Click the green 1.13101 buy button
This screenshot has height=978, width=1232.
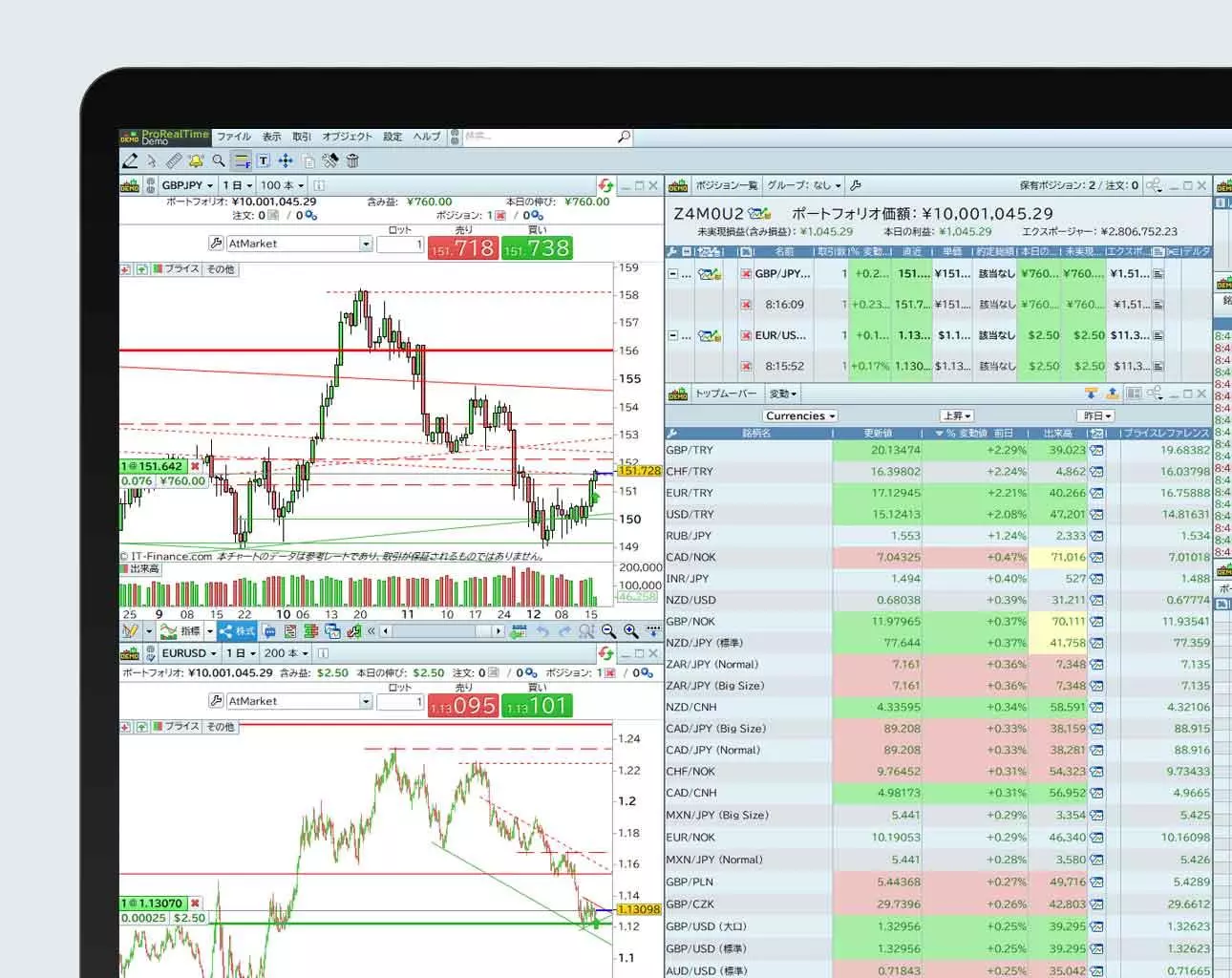coord(537,706)
